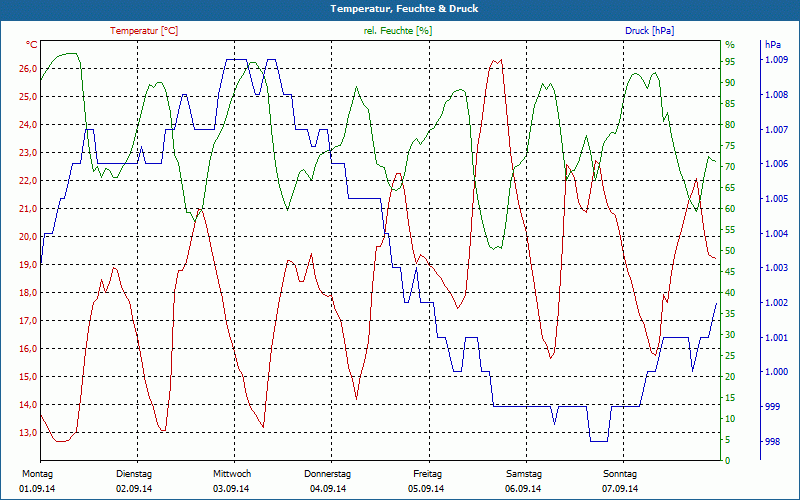
Task: Click the "23,0" temperature axis value
Action: [28, 153]
